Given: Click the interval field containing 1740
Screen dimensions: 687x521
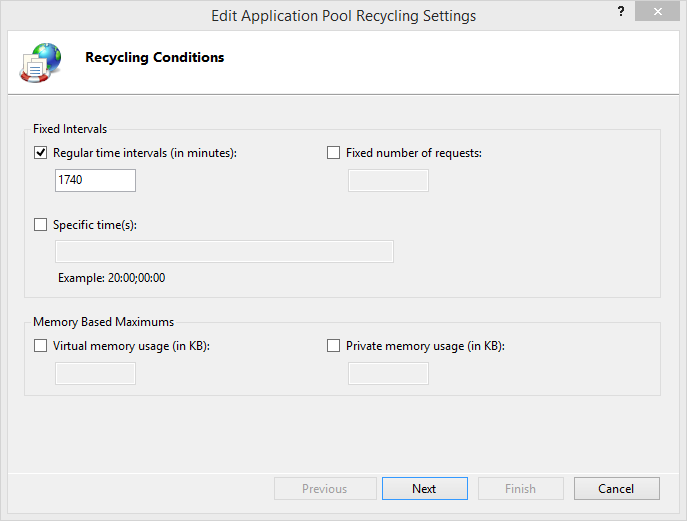Looking at the screenshot, I should [x=95, y=180].
